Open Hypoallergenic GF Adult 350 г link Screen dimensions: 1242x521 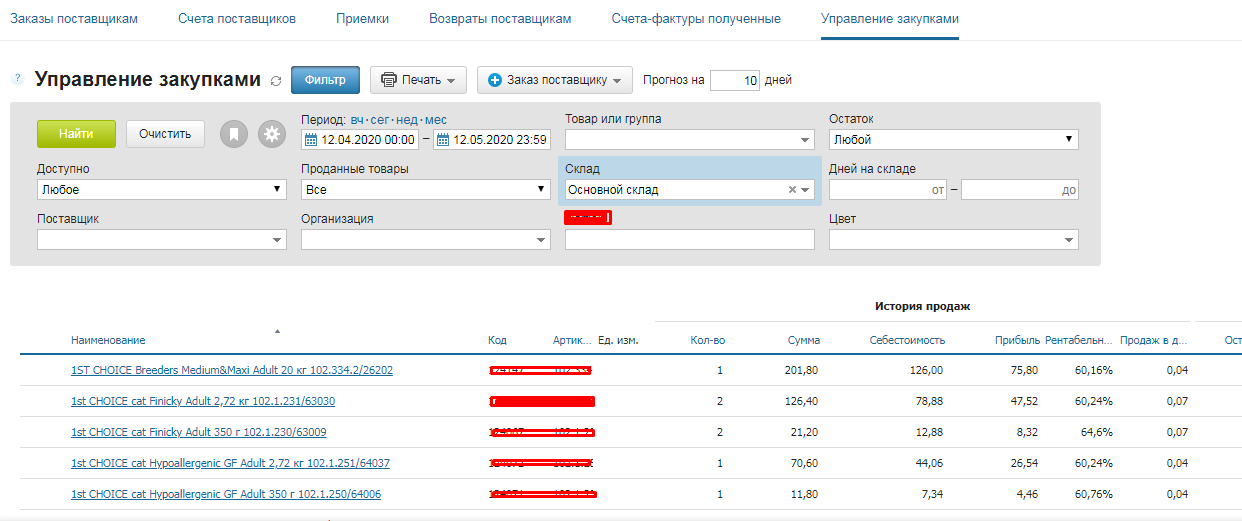point(226,494)
